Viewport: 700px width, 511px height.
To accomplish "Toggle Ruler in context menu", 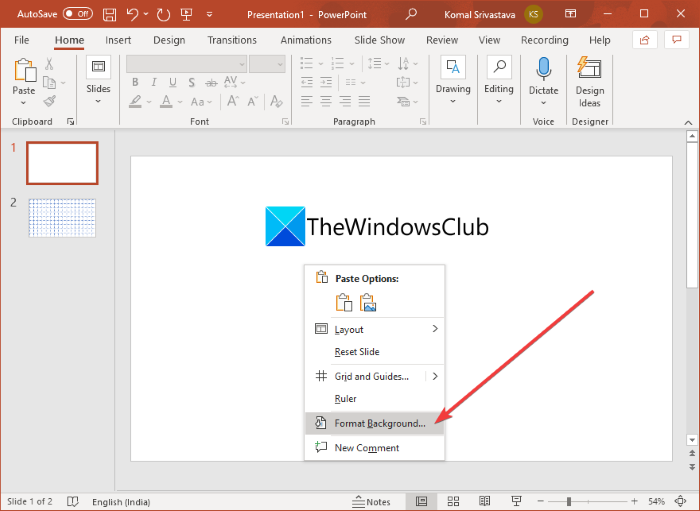I will (x=374, y=399).
